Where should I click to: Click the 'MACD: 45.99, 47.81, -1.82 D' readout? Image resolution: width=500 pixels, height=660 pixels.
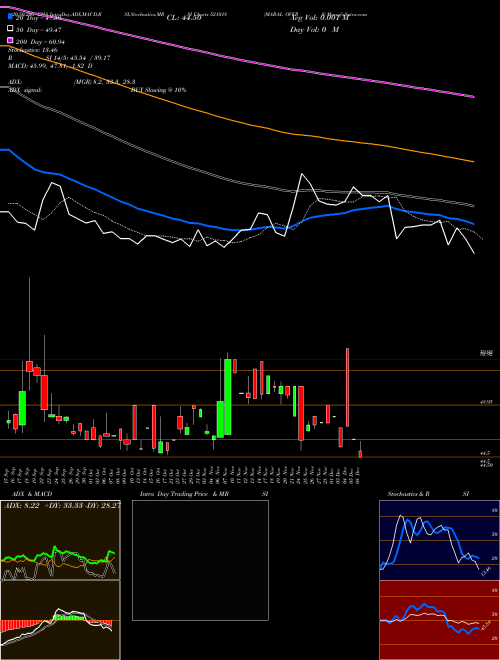pyautogui.click(x=51, y=66)
